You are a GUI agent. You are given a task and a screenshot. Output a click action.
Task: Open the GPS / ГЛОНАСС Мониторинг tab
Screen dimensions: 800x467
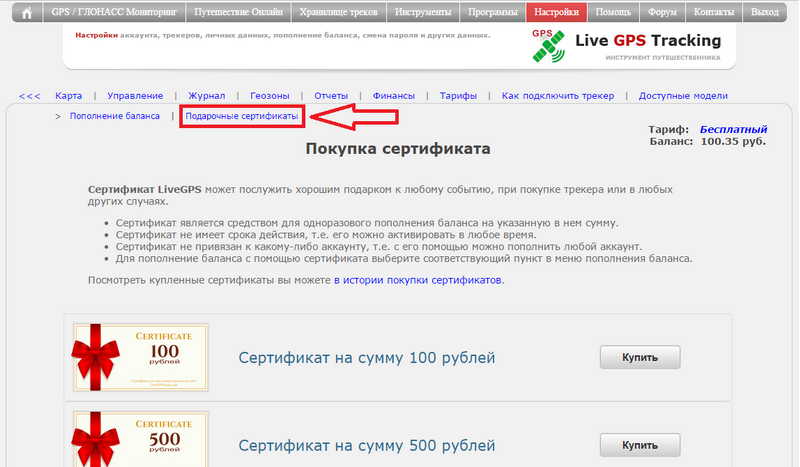(98, 13)
